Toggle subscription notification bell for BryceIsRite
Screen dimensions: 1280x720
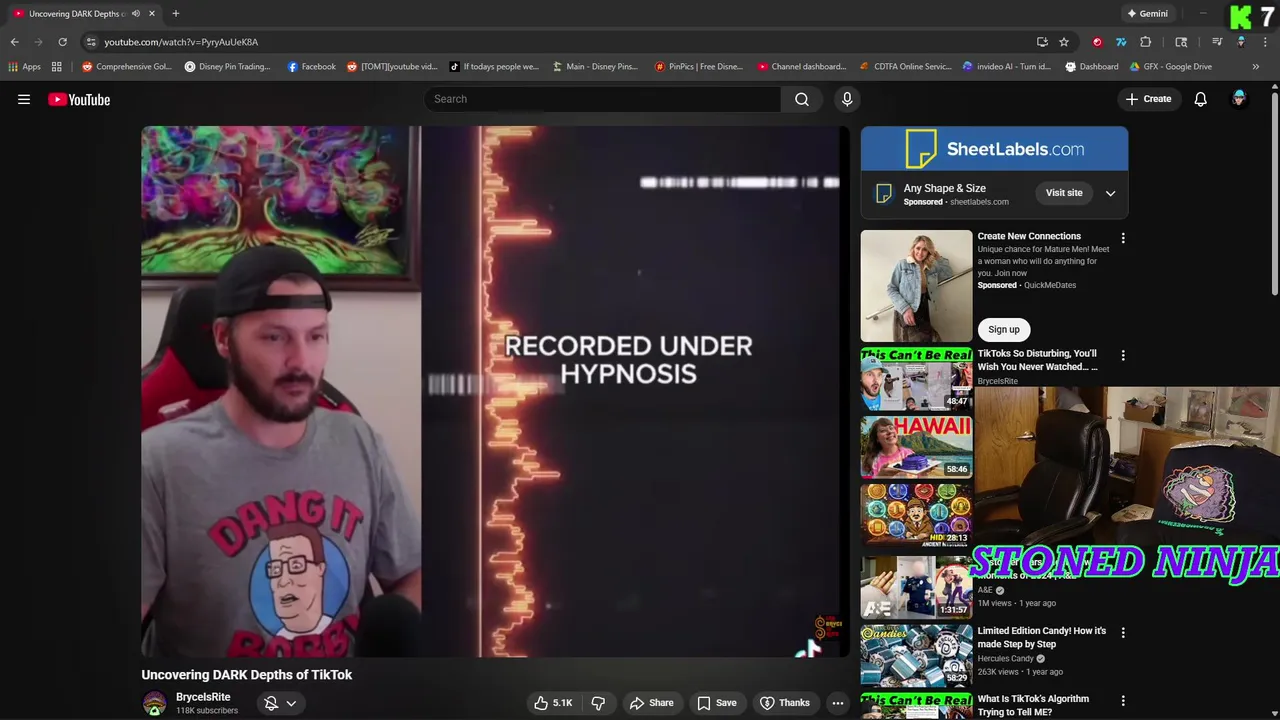[x=270, y=703]
